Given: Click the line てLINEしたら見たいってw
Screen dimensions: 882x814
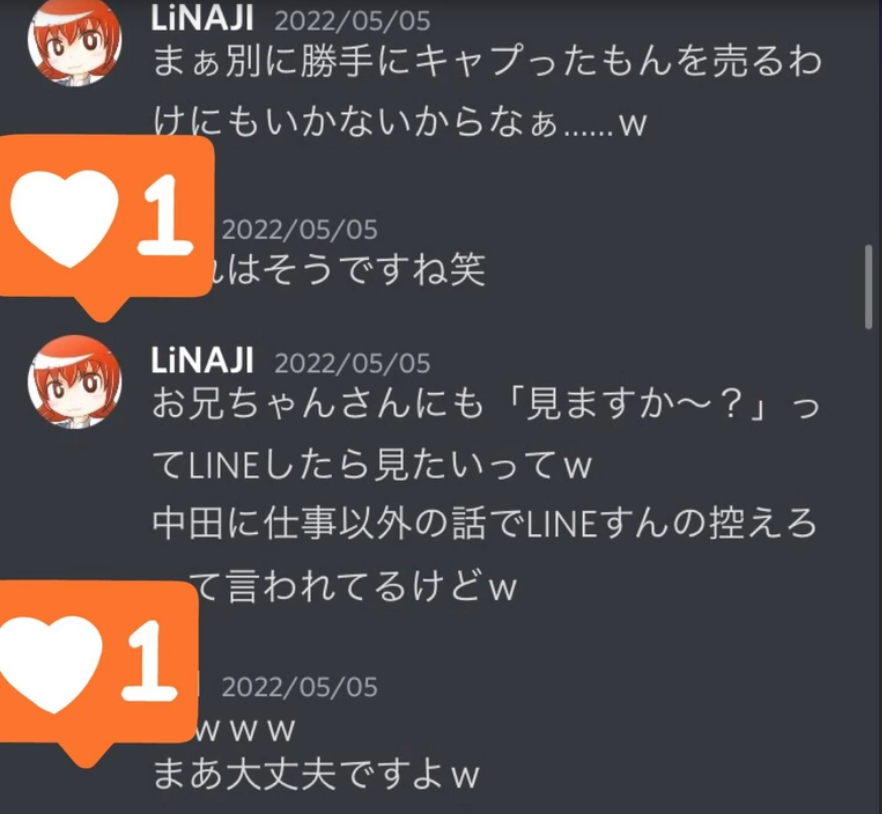Looking at the screenshot, I should tap(372, 465).
